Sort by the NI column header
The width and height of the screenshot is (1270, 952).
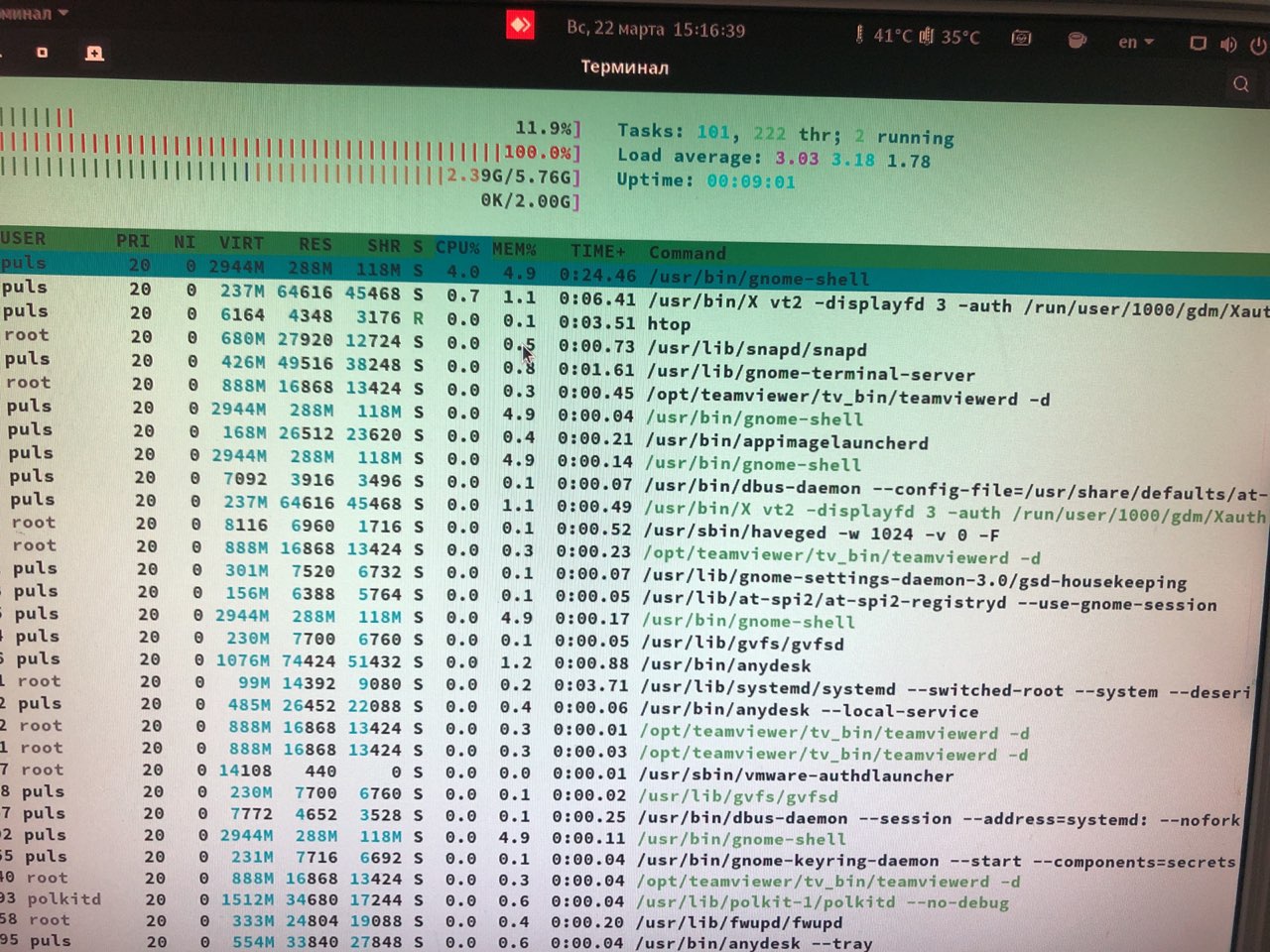[185, 242]
